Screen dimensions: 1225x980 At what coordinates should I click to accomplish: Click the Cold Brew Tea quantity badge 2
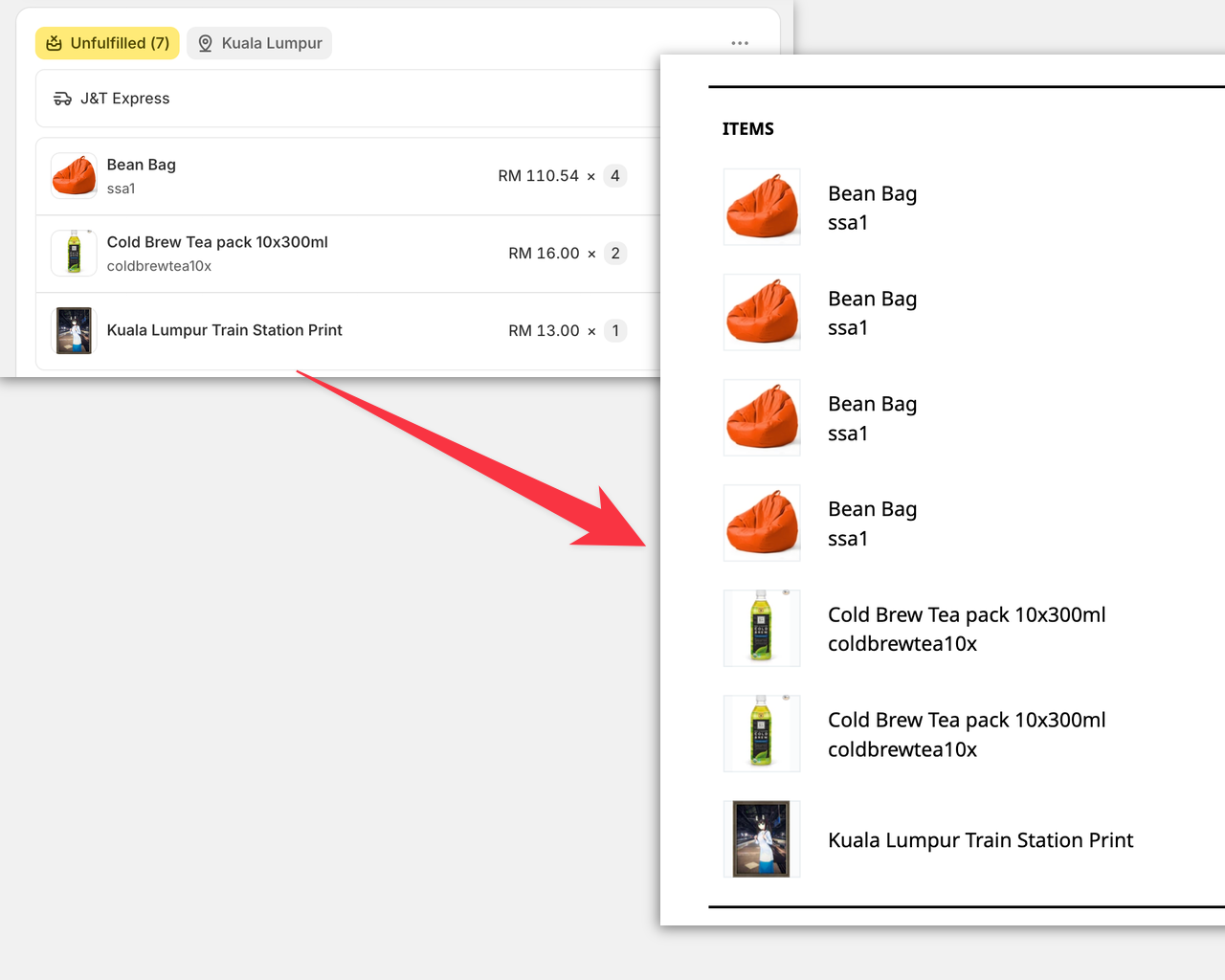pos(615,254)
